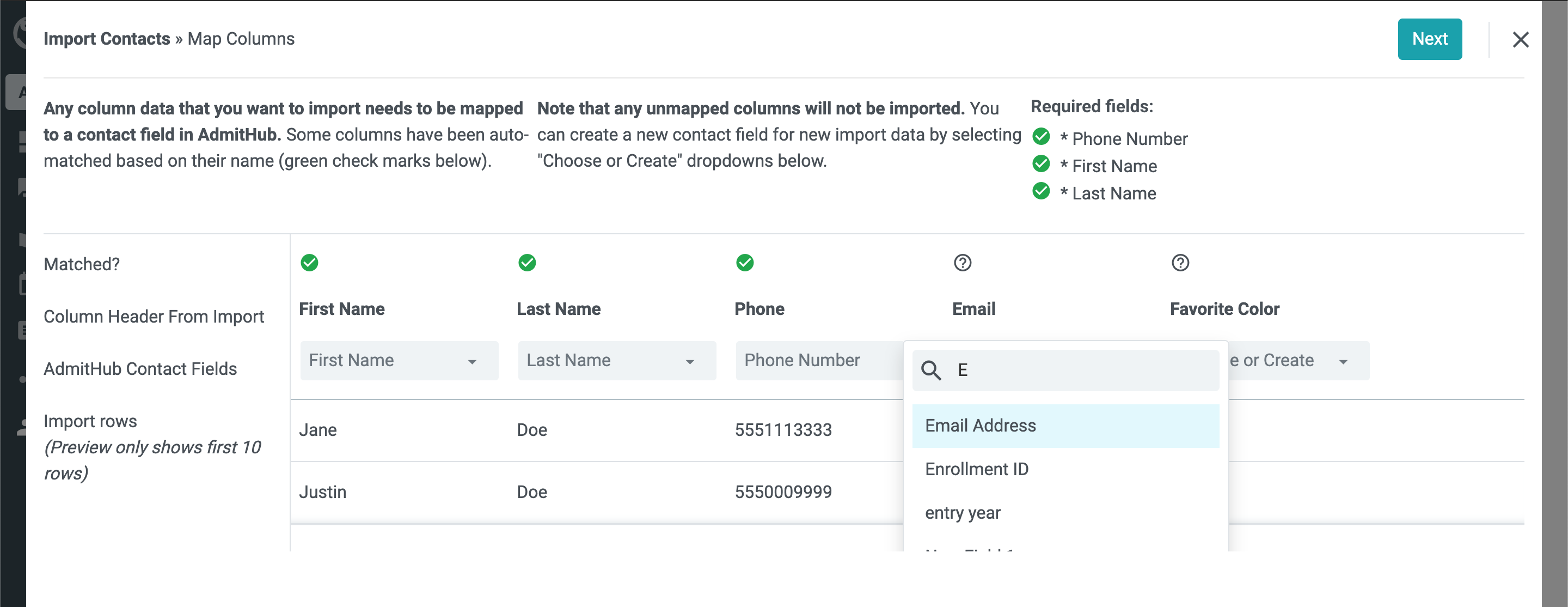This screenshot has width=1568, height=607.
Task: Click the First Name required field checkmark
Action: pos(1041,163)
